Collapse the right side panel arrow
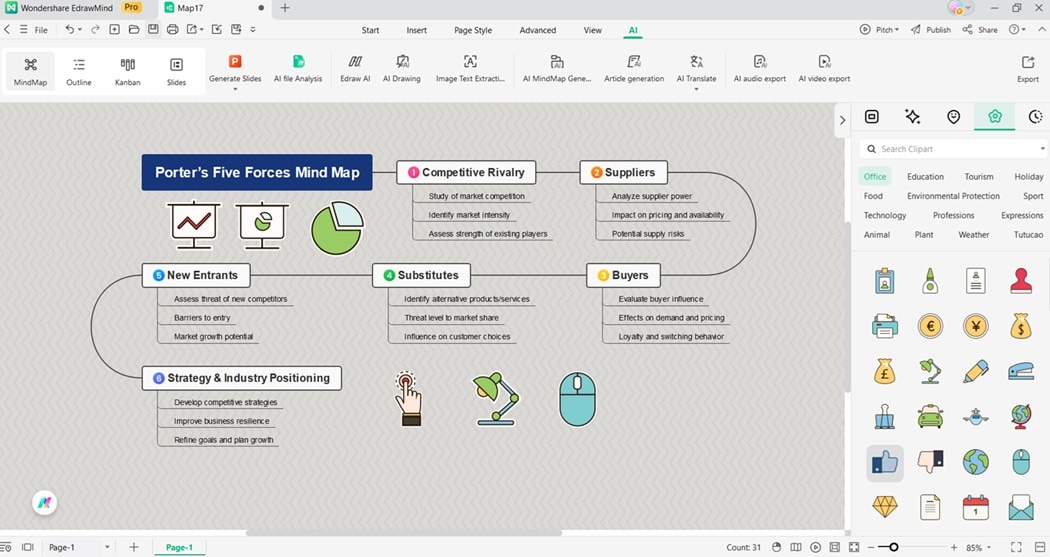The height and width of the screenshot is (557, 1050). pos(842,121)
